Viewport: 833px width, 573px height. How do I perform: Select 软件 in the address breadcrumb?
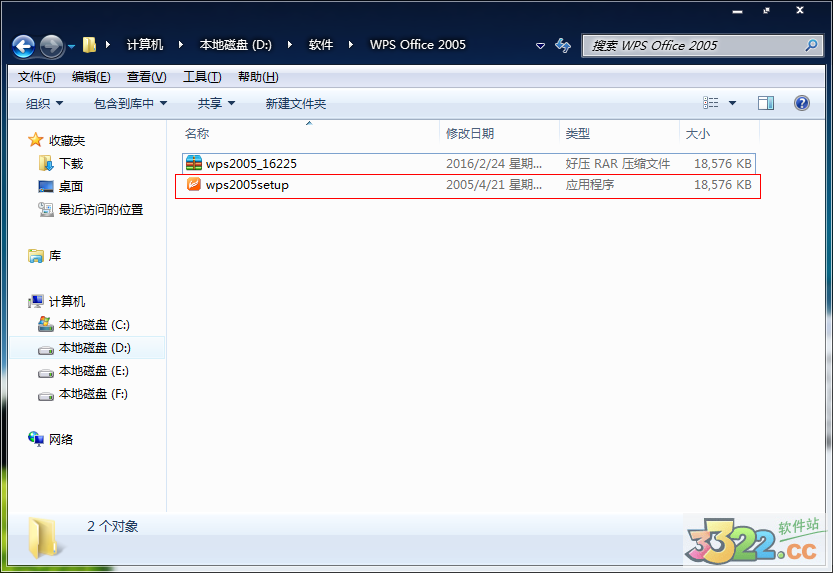(x=321, y=45)
